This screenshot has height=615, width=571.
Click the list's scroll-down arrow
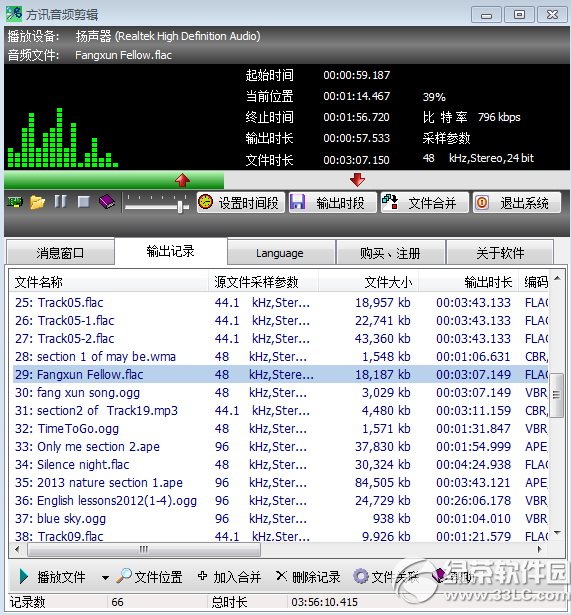click(557, 533)
